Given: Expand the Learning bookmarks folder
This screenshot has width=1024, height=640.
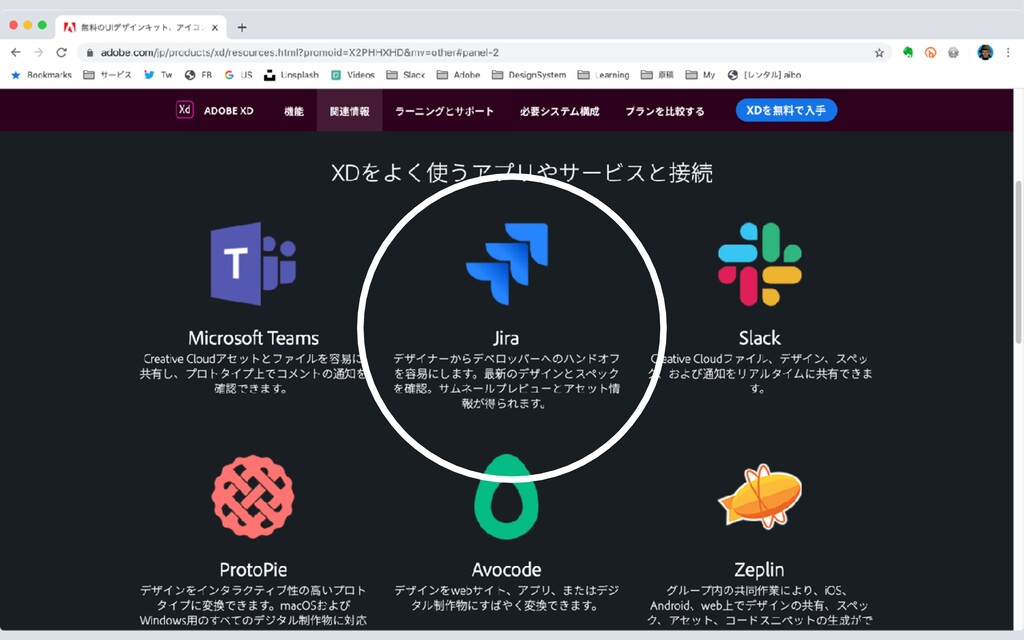Looking at the screenshot, I should pos(603,75).
